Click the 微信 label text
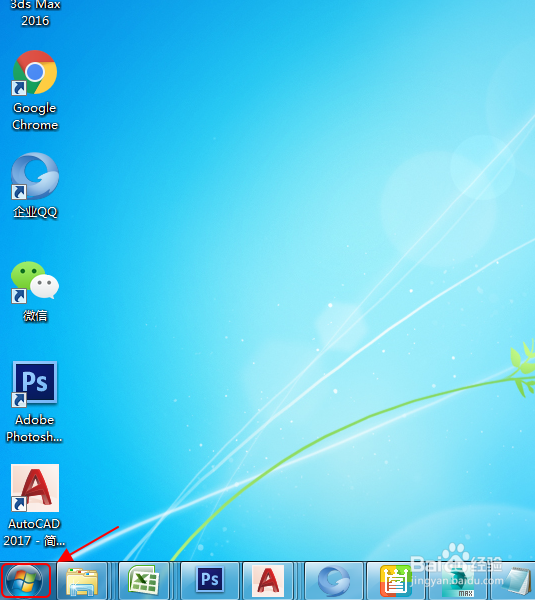The image size is (535, 600). click(x=35, y=316)
